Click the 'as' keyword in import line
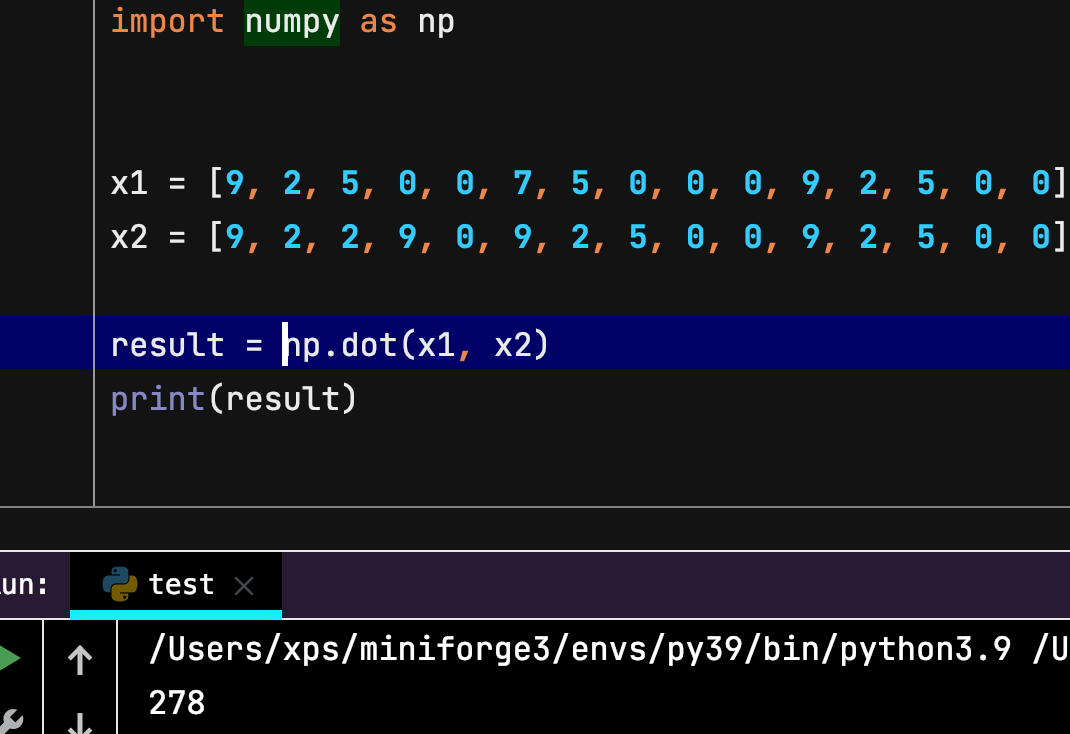This screenshot has height=734, width=1070. [378, 21]
